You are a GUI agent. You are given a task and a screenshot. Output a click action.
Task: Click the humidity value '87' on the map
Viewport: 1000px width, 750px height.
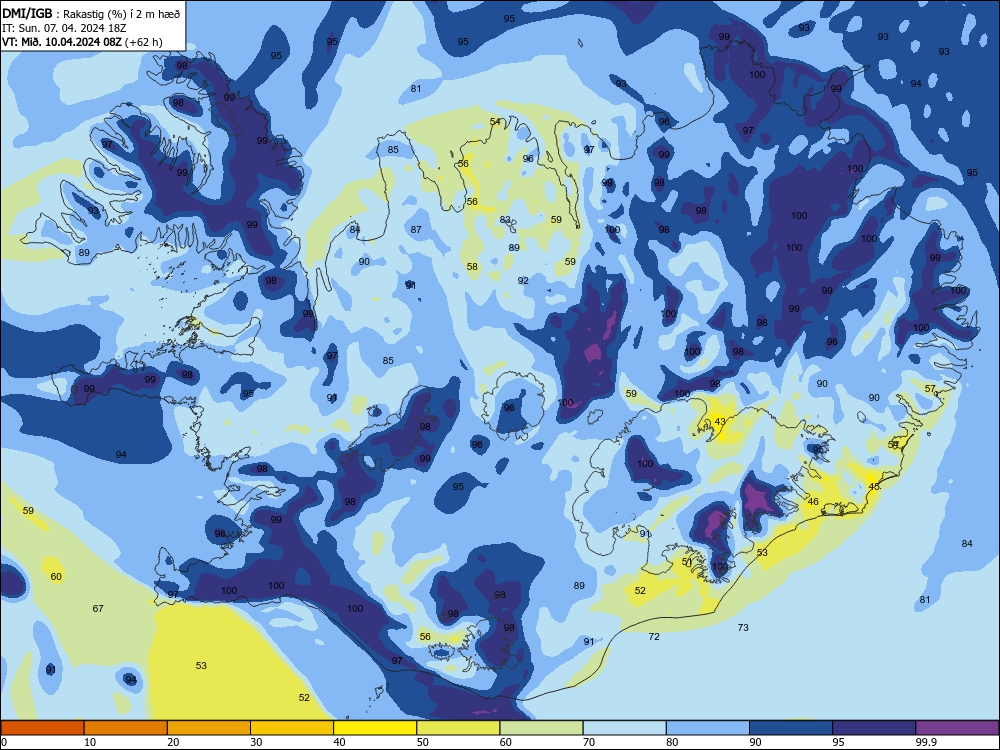tap(416, 230)
